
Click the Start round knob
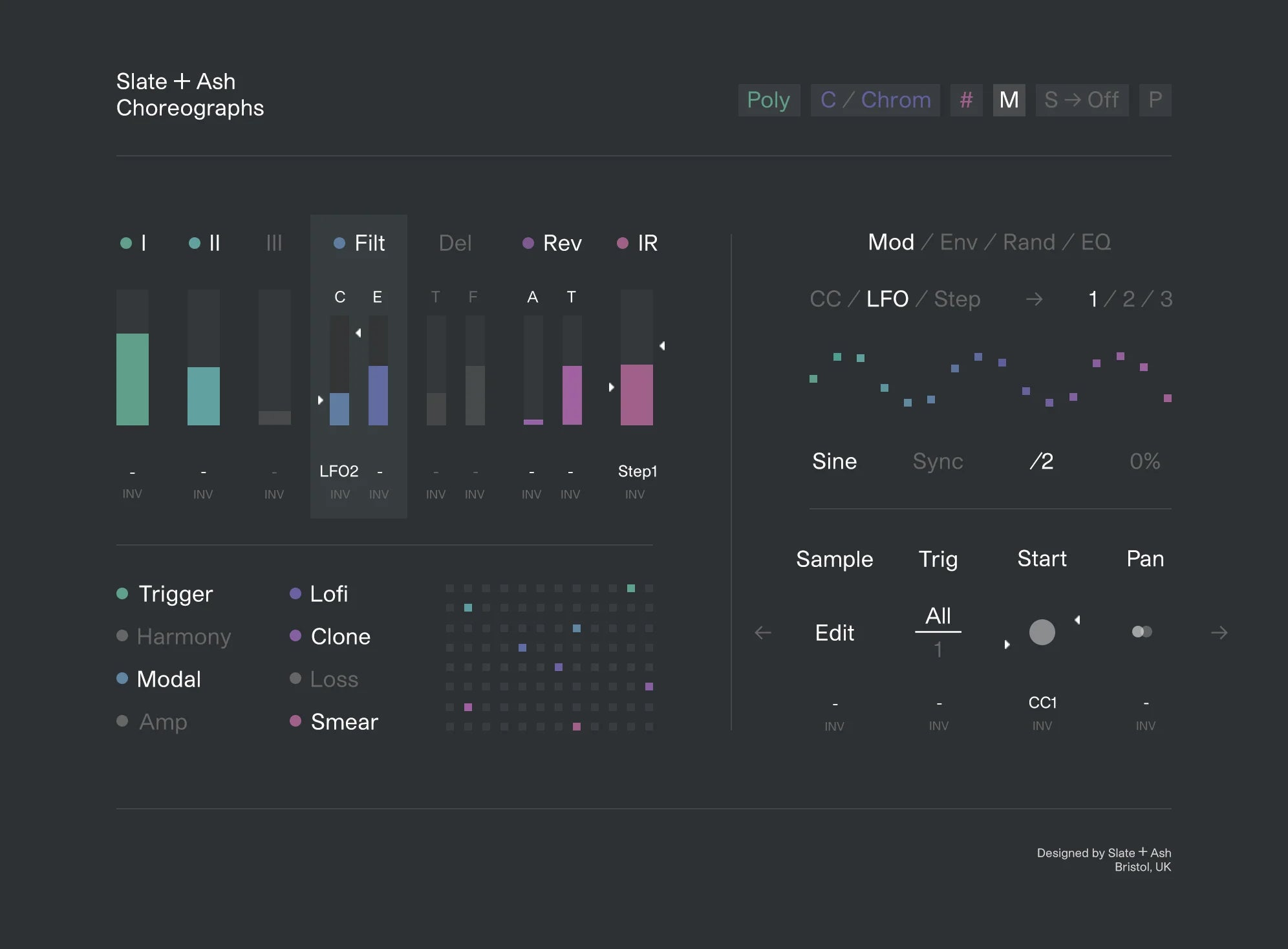(1042, 632)
